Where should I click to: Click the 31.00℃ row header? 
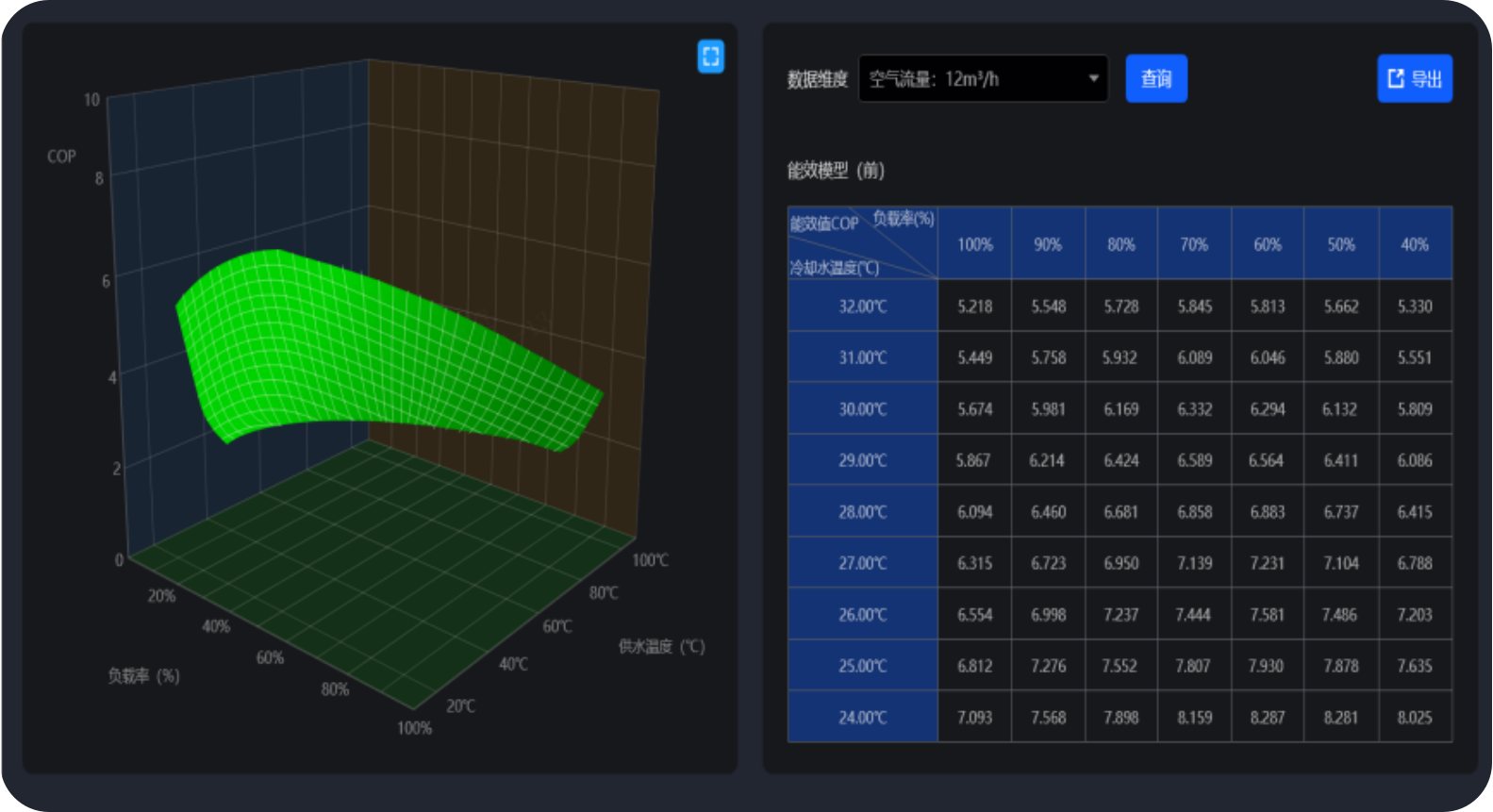pyautogui.click(x=863, y=357)
